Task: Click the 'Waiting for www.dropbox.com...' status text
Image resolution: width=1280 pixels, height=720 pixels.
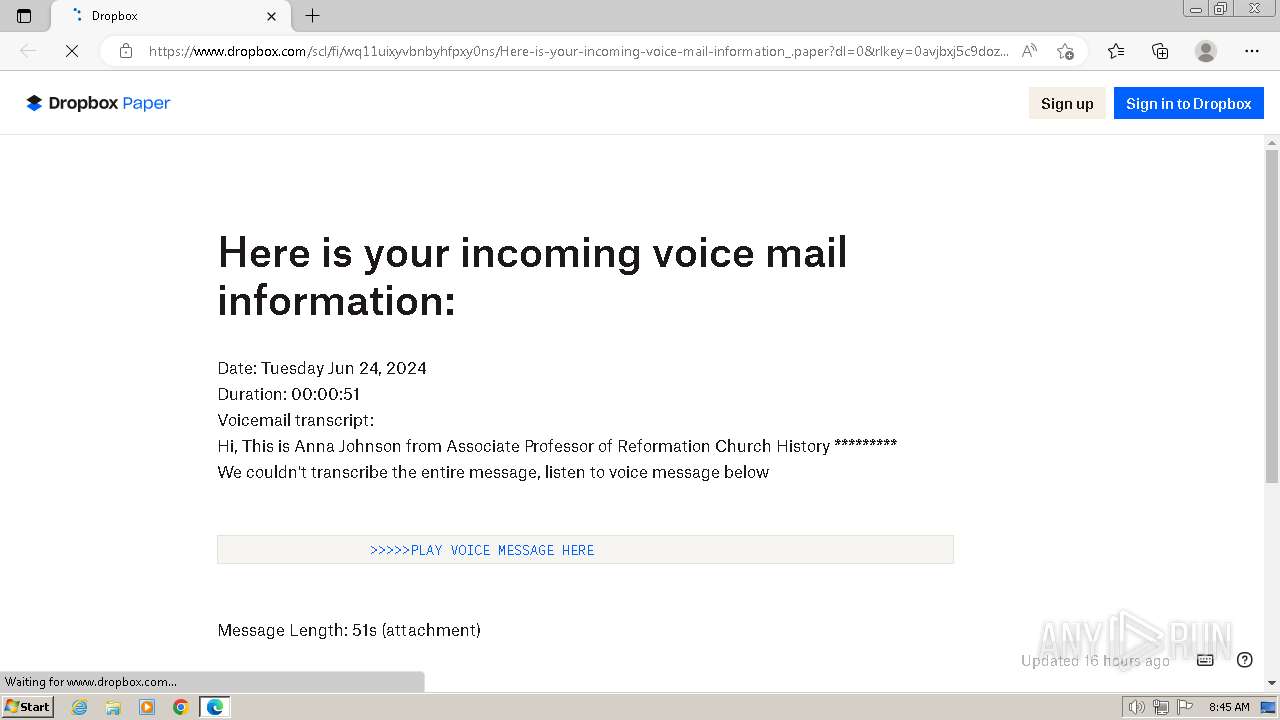Action: coord(91,682)
